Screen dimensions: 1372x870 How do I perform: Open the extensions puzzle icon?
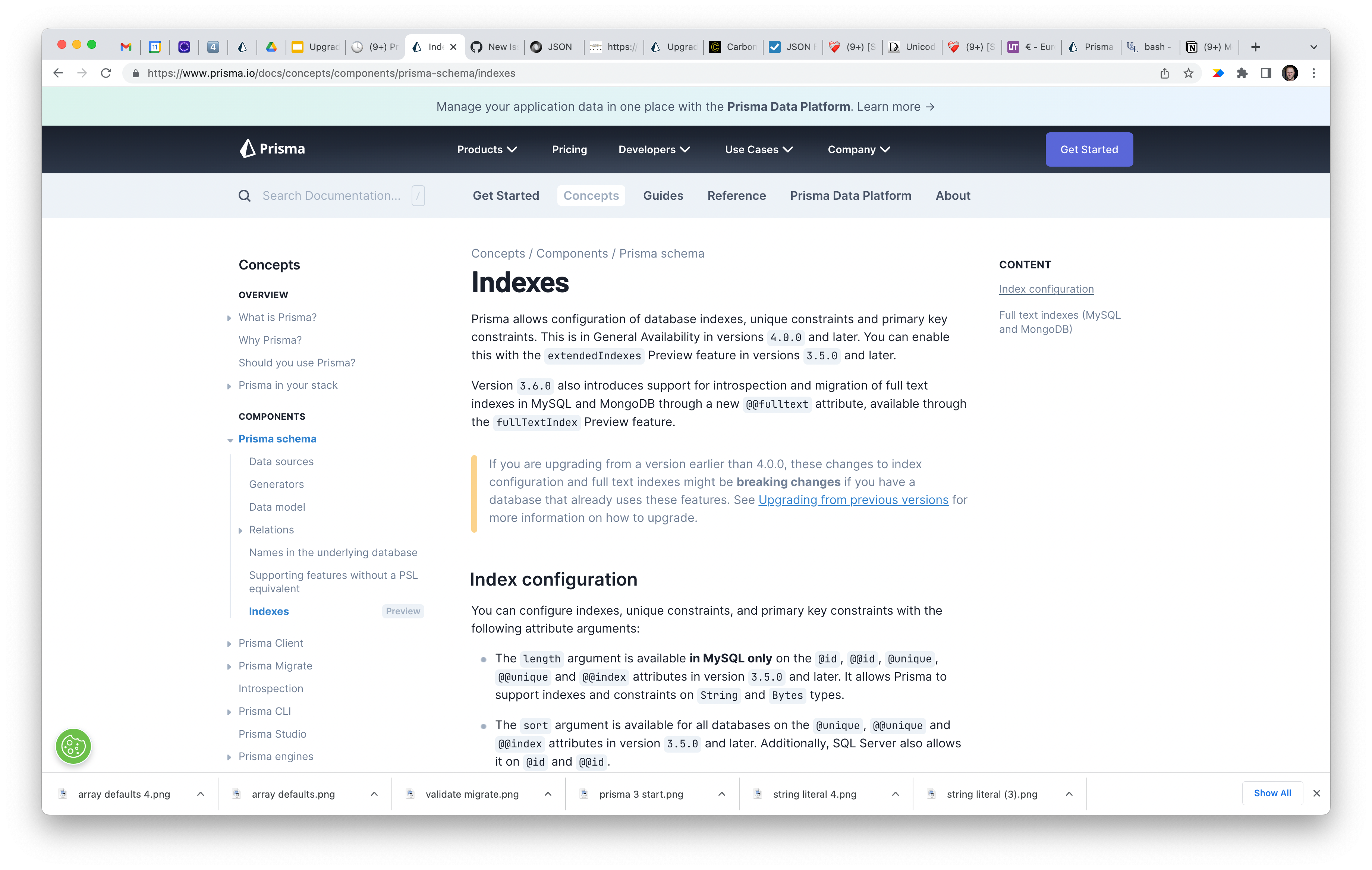1242,73
